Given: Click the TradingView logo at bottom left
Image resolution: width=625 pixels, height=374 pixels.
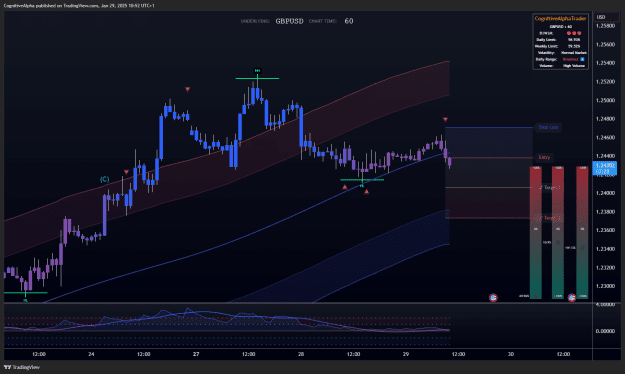Looking at the screenshot, I should pyautogui.click(x=22, y=367).
